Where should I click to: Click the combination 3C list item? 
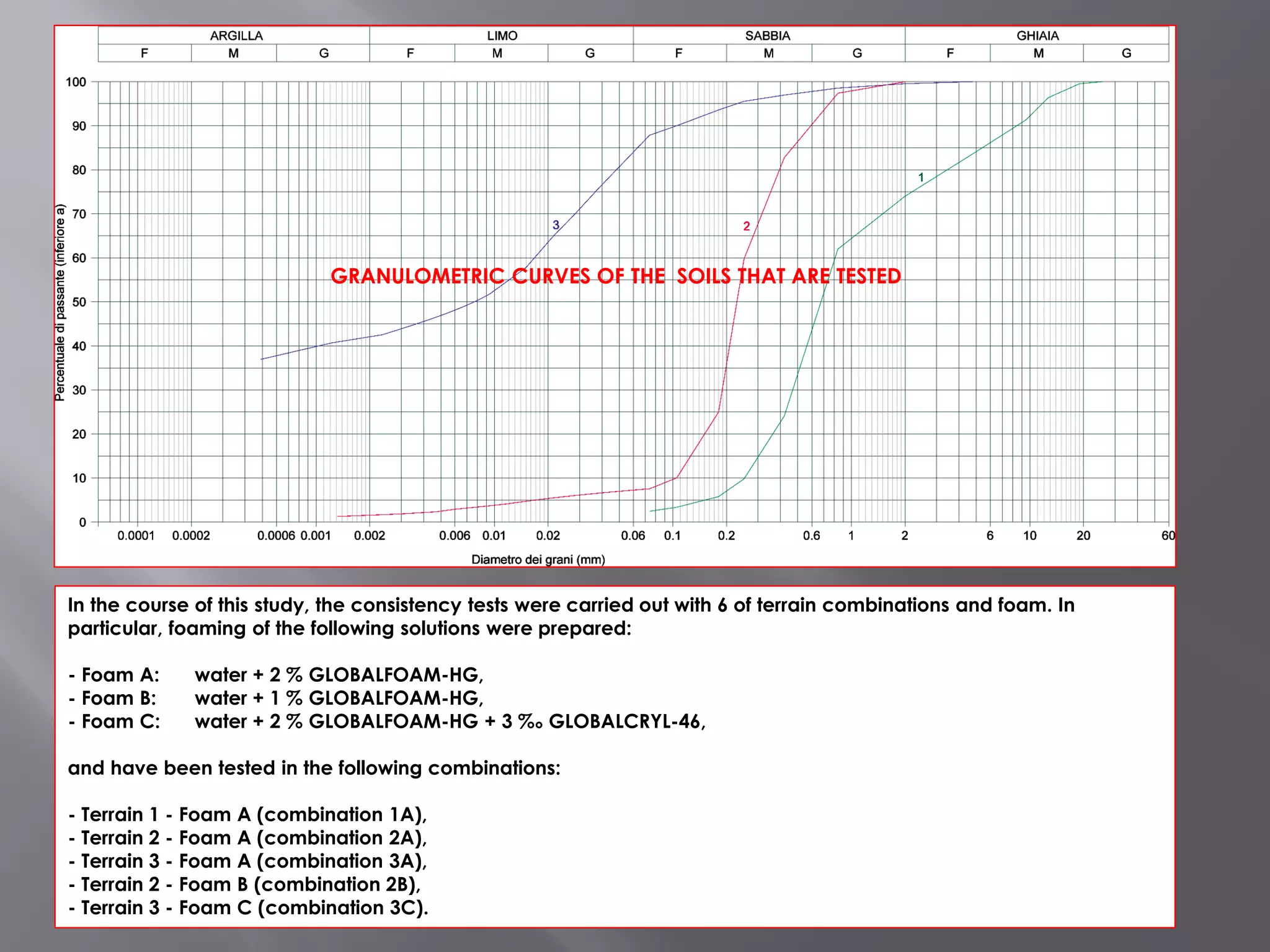pyautogui.click(x=248, y=907)
